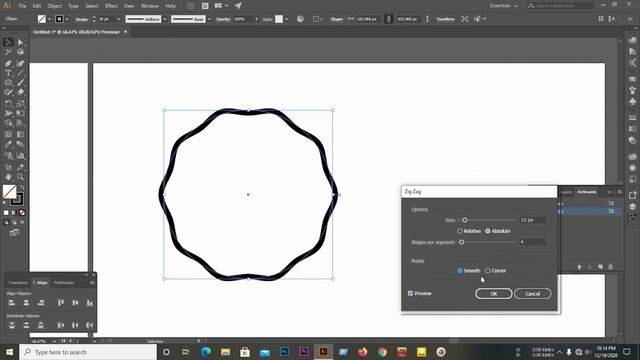Select the Pen tool
640x360 pixels.
tap(8, 63)
